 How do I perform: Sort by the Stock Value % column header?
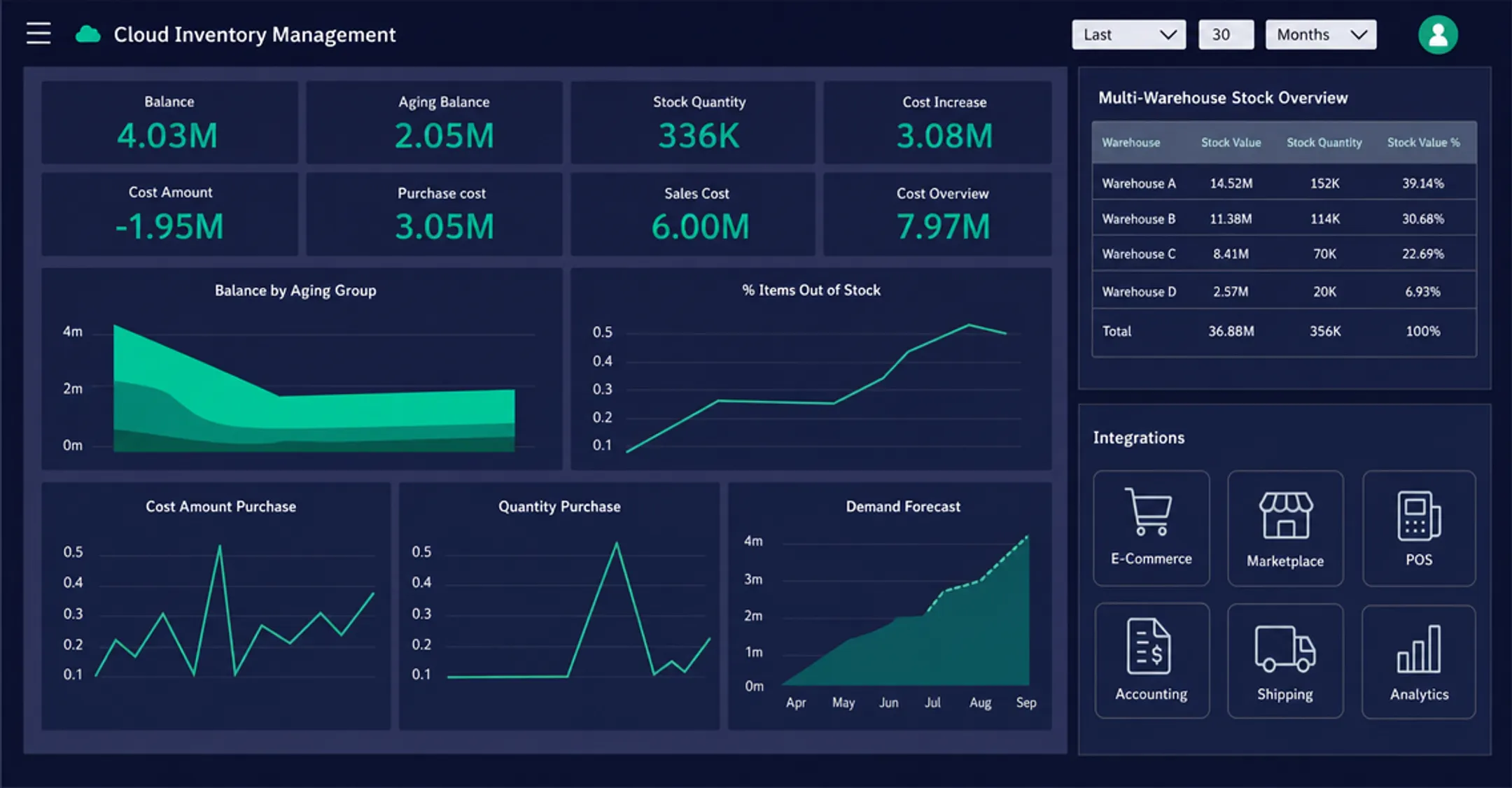click(1423, 143)
